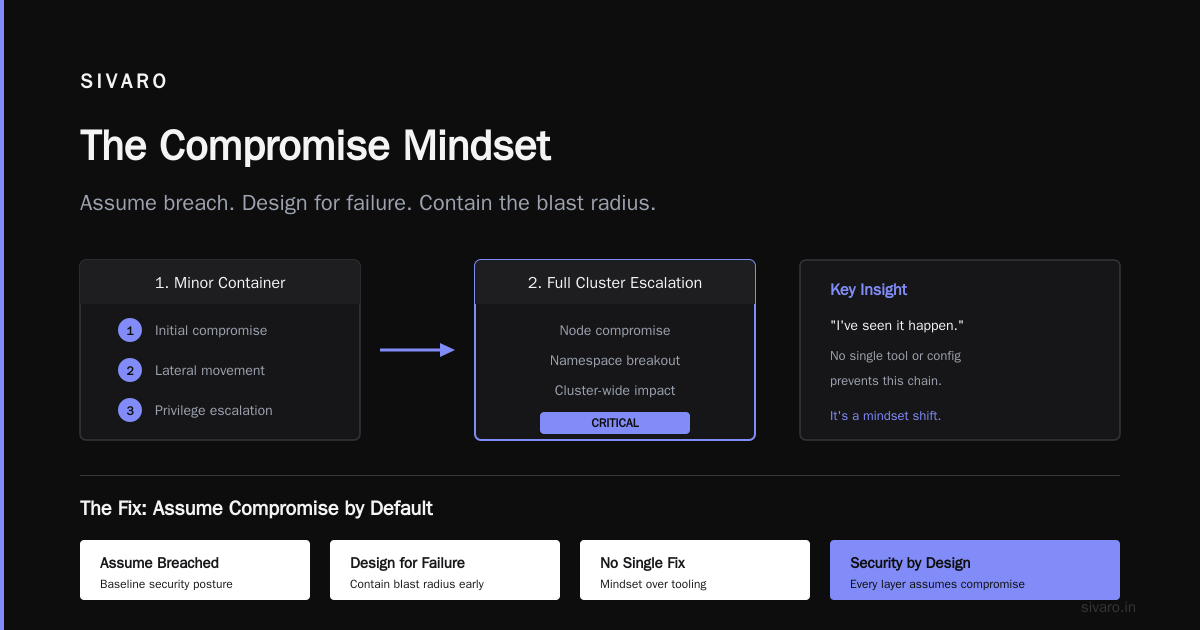The width and height of the screenshot is (1200, 630).
Task: Click the number 1 step circle
Action: (x=130, y=330)
